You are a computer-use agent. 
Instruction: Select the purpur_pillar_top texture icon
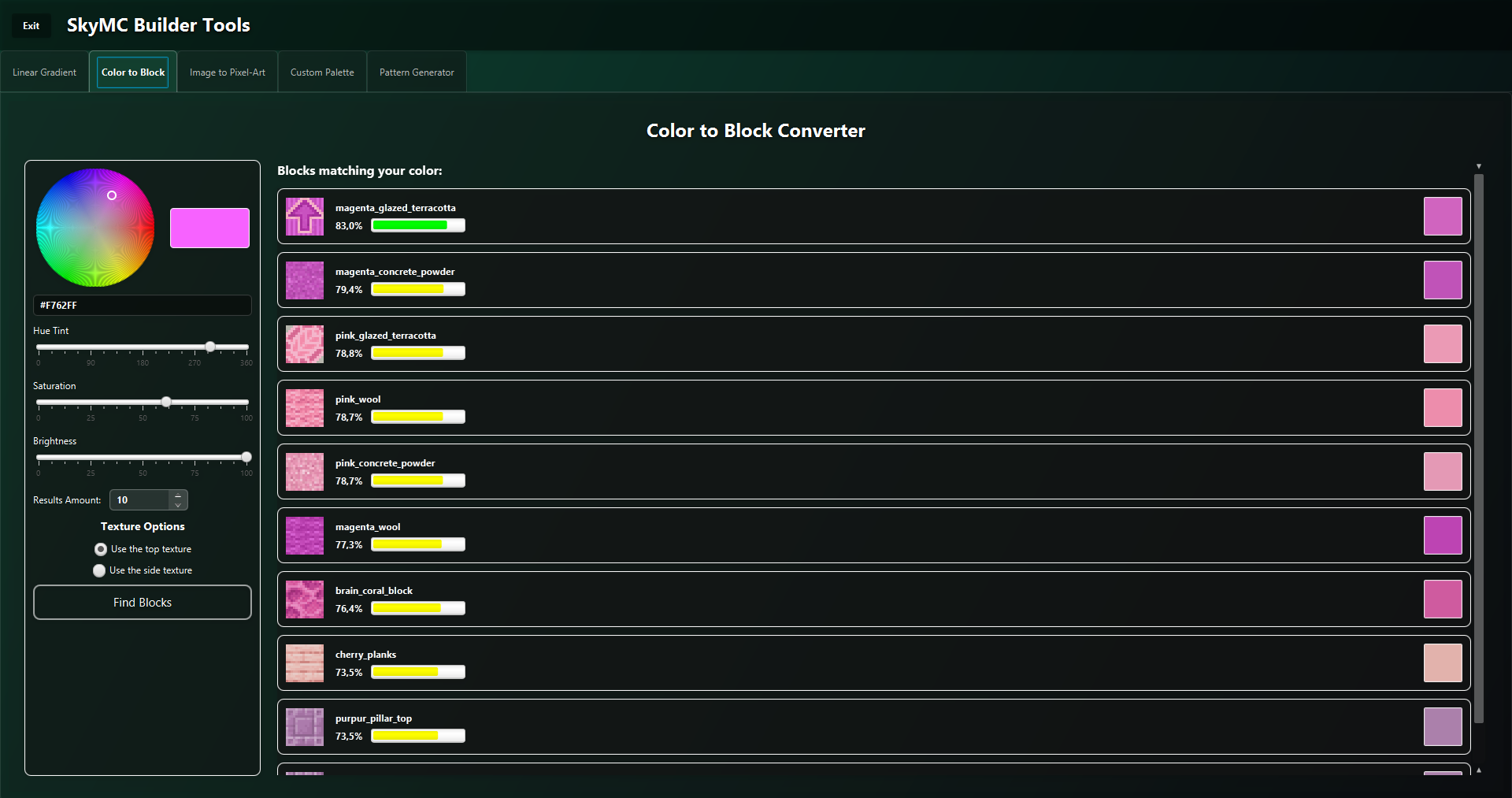[x=304, y=727]
